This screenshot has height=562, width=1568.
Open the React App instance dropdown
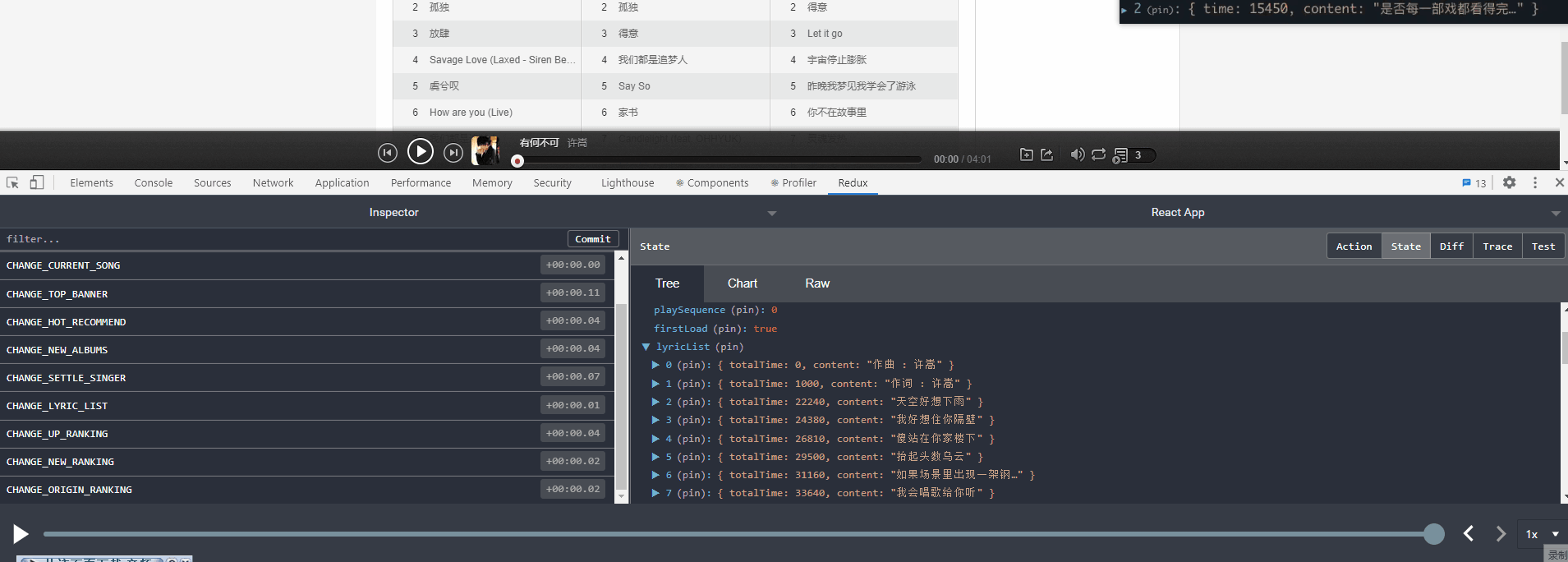(x=1556, y=213)
